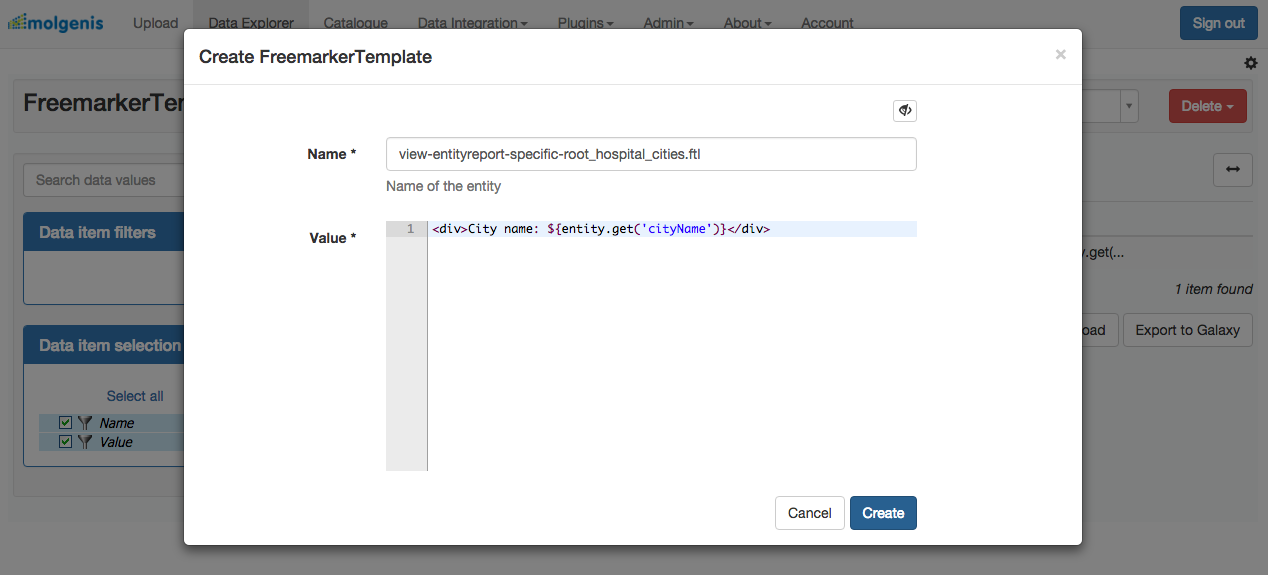Open the Account menu item
Image resolution: width=1268 pixels, height=575 pixels.
(827, 23)
